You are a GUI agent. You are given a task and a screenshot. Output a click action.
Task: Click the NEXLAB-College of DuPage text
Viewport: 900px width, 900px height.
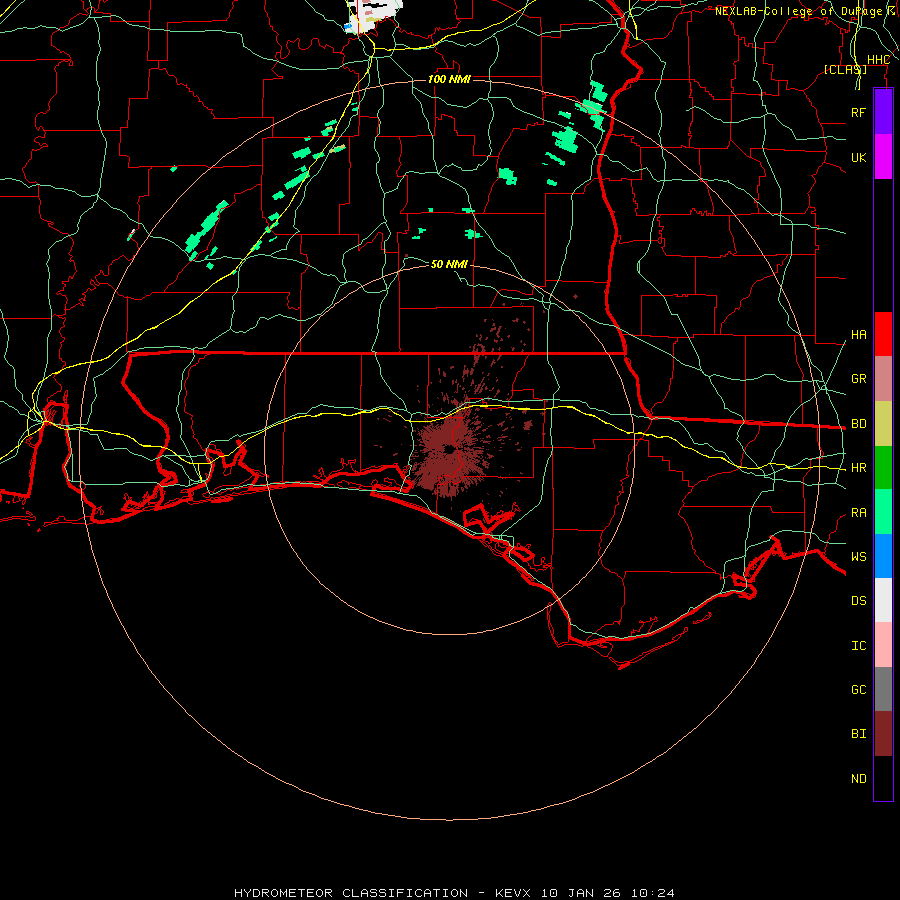798,11
